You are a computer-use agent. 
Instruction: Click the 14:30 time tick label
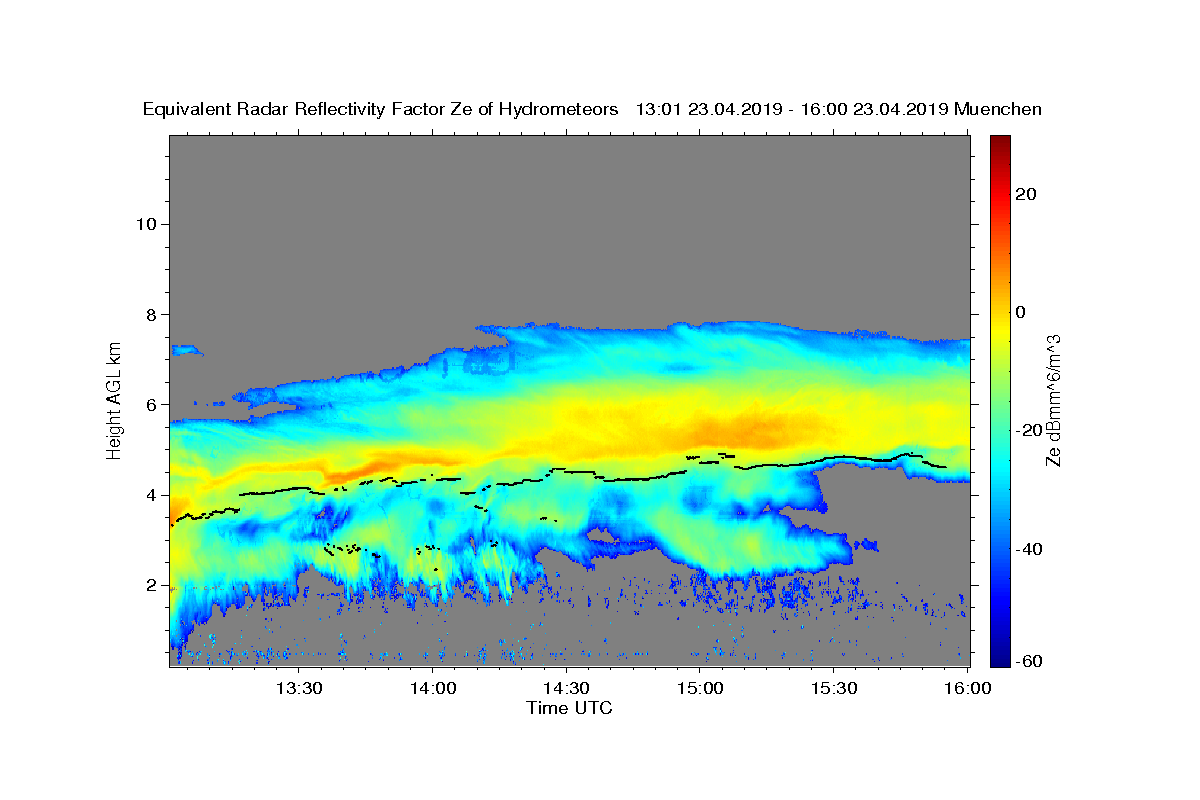coord(566,688)
